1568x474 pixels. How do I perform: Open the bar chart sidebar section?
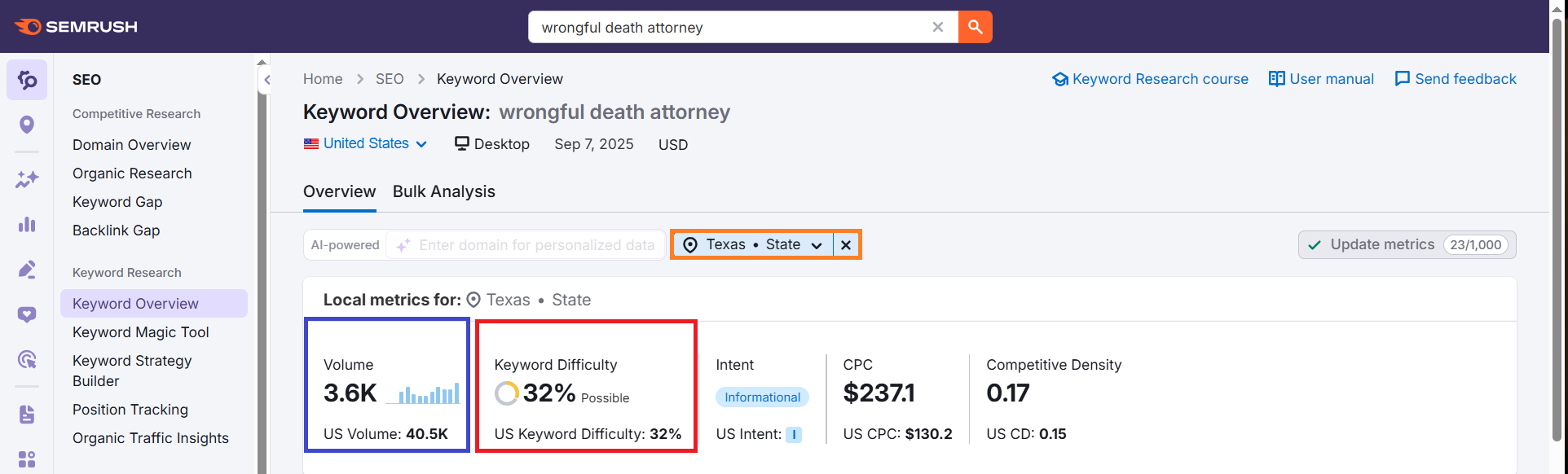[27, 224]
